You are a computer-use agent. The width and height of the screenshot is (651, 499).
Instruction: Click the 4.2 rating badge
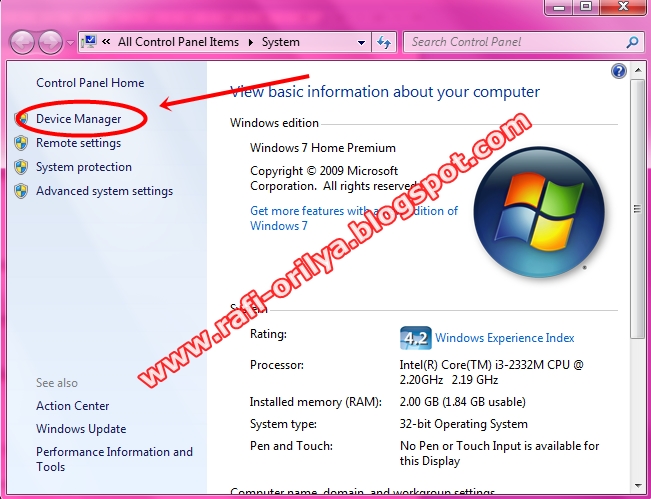(x=416, y=338)
